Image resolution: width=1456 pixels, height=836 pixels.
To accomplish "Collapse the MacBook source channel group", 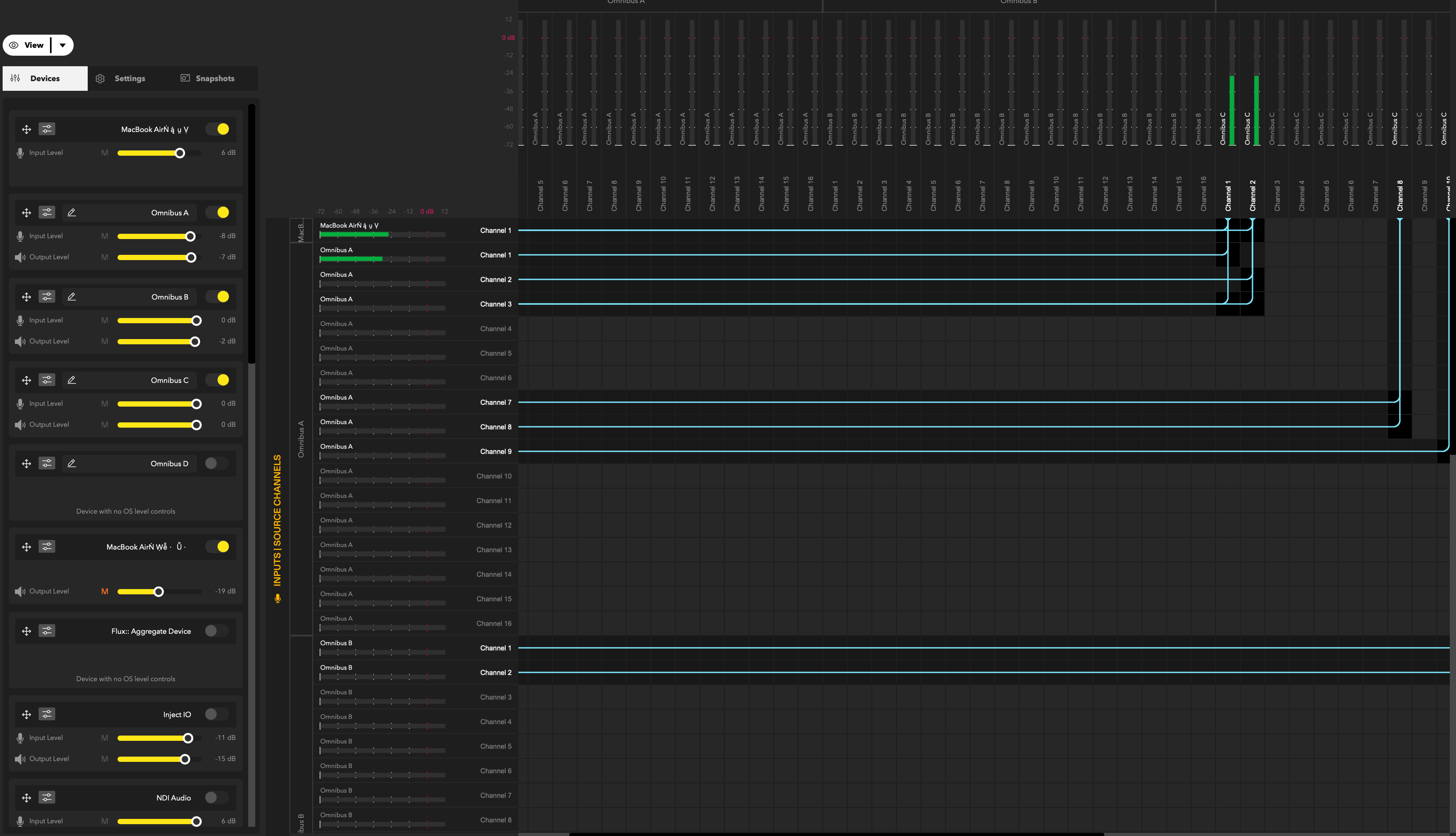I will coord(301,230).
